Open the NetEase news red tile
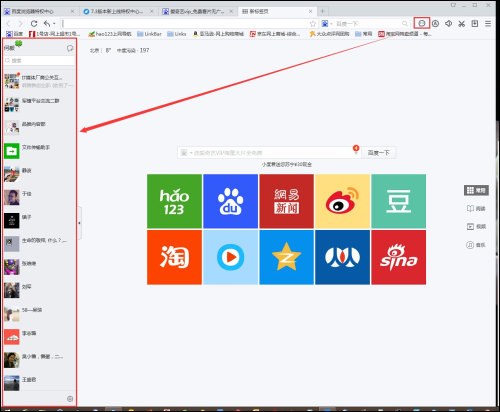Image resolution: width=500 pixels, height=412 pixels. (x=286, y=201)
